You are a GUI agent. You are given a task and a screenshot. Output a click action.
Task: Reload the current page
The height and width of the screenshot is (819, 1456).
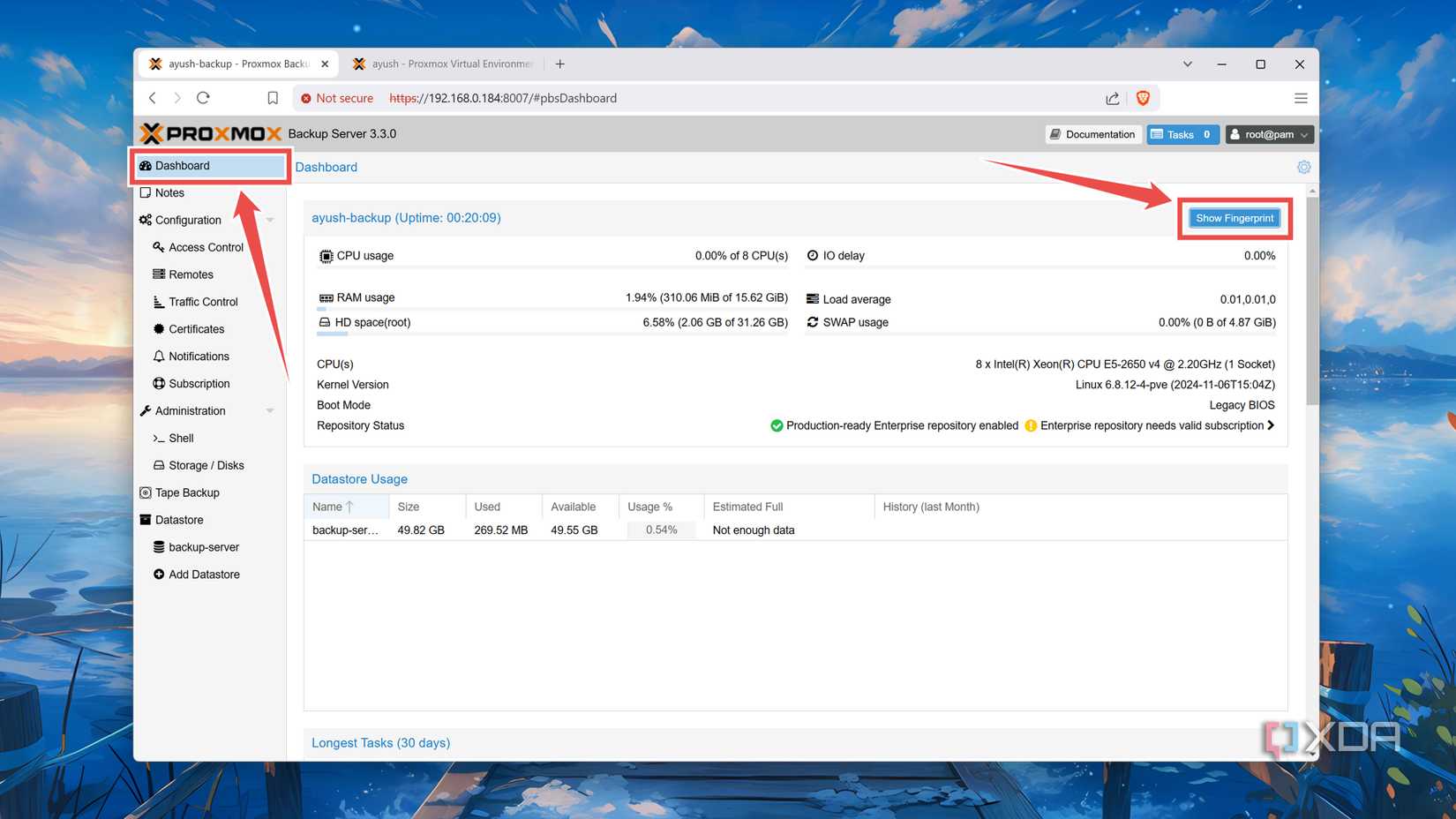pos(203,98)
